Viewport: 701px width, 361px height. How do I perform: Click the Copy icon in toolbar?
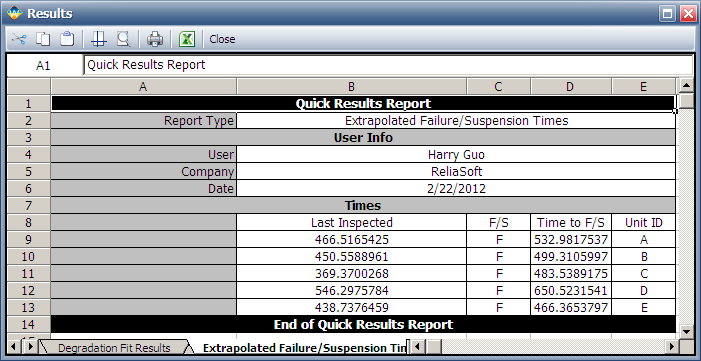[43, 39]
